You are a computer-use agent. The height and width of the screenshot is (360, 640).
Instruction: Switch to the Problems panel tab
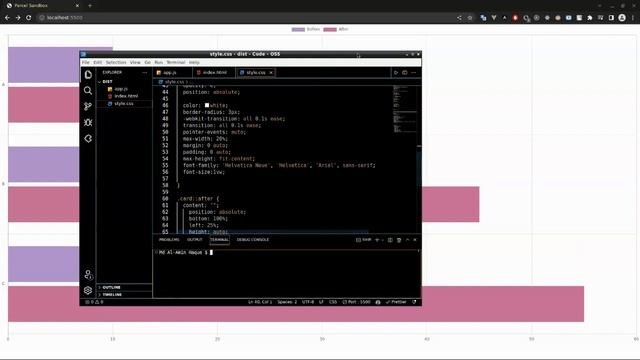click(169, 240)
